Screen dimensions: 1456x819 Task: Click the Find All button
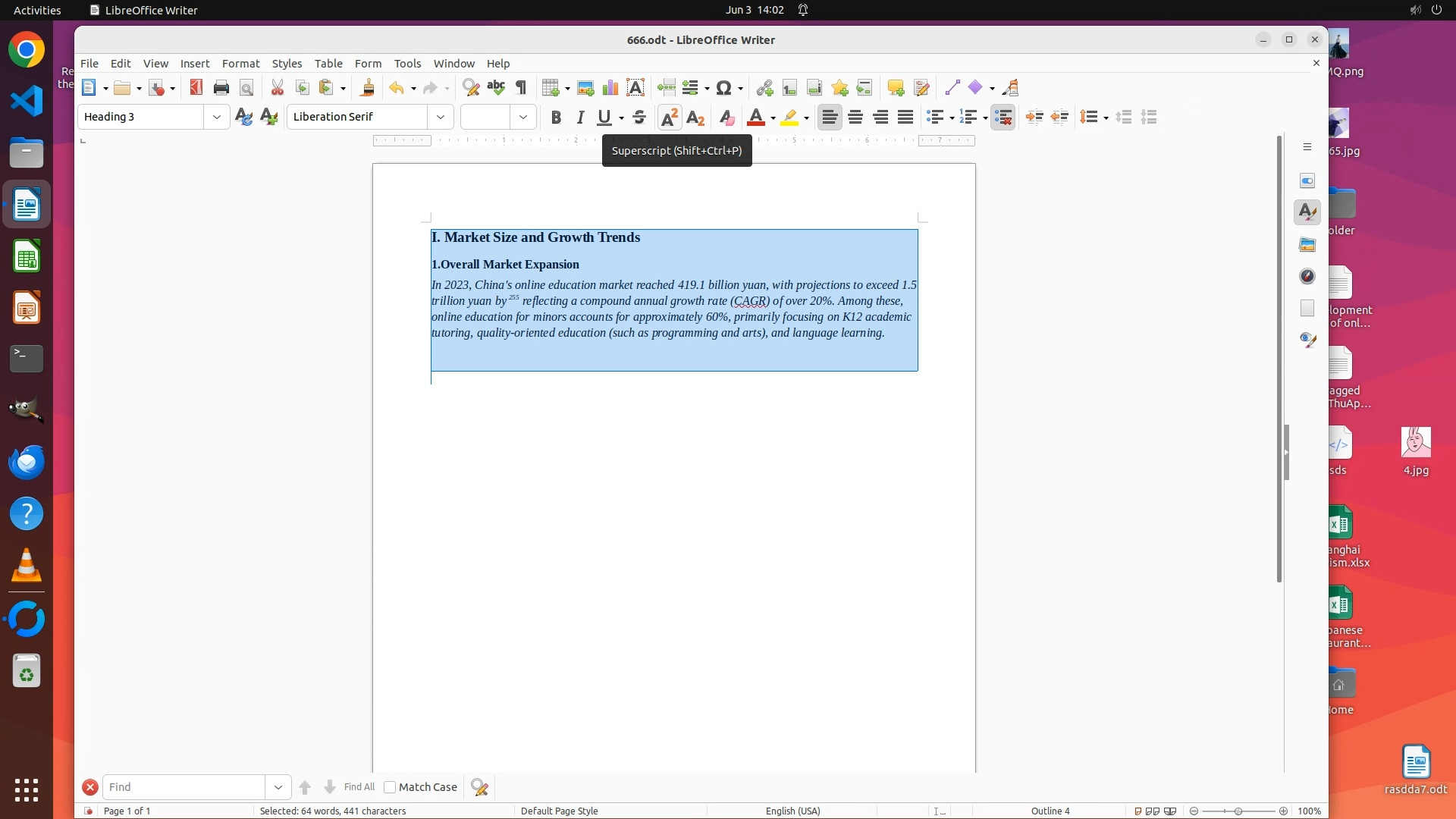[359, 787]
